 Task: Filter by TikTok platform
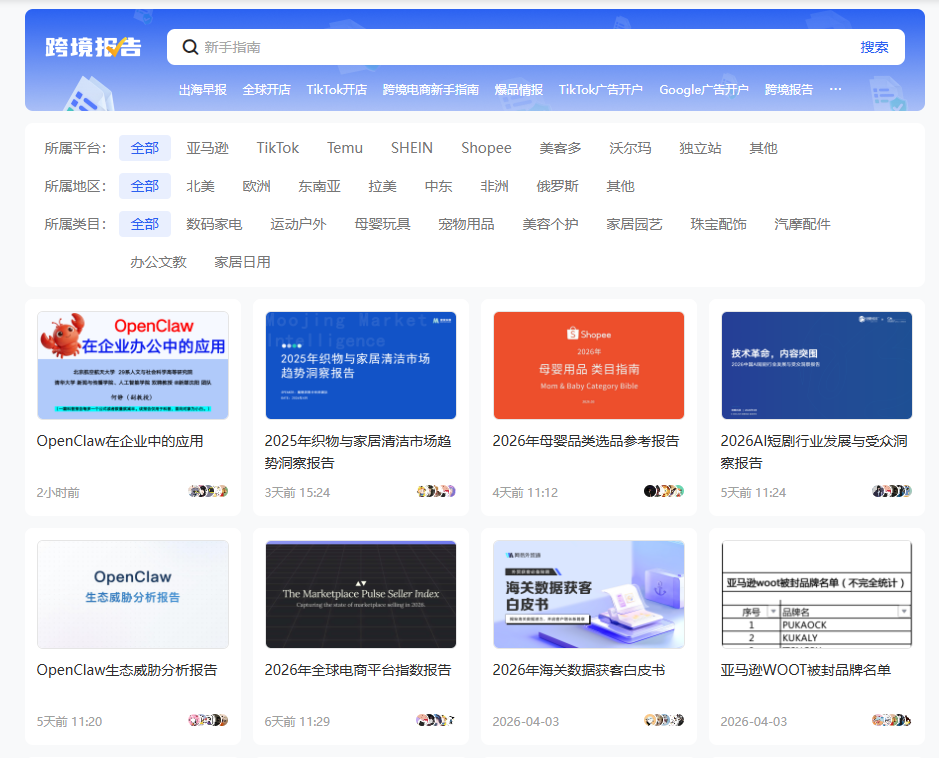(277, 148)
